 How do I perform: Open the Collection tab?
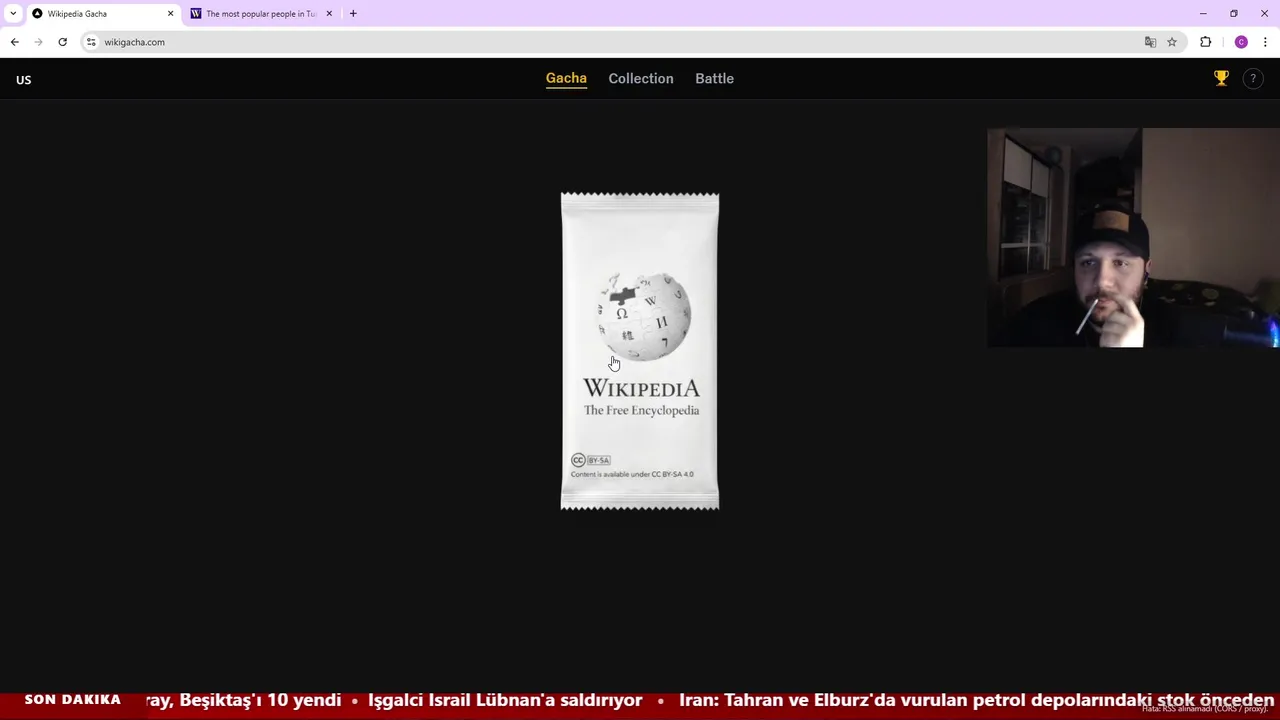click(x=641, y=78)
